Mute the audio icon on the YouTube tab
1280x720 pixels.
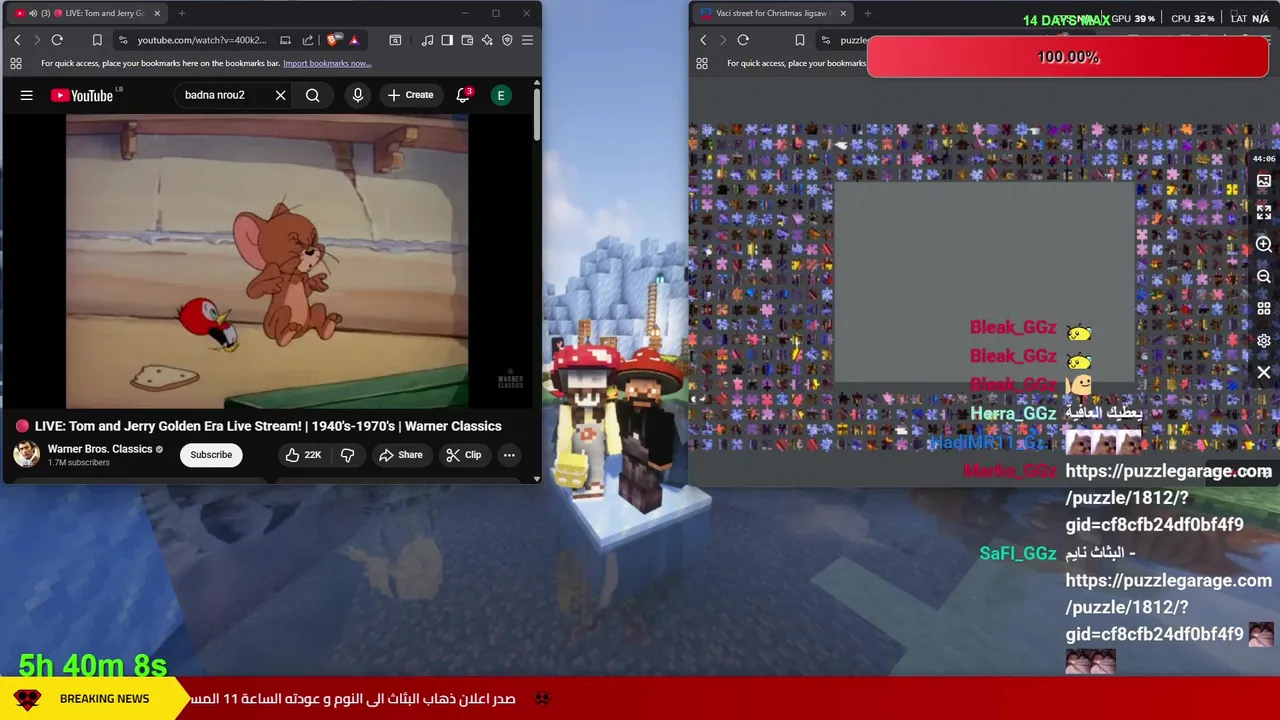33,13
